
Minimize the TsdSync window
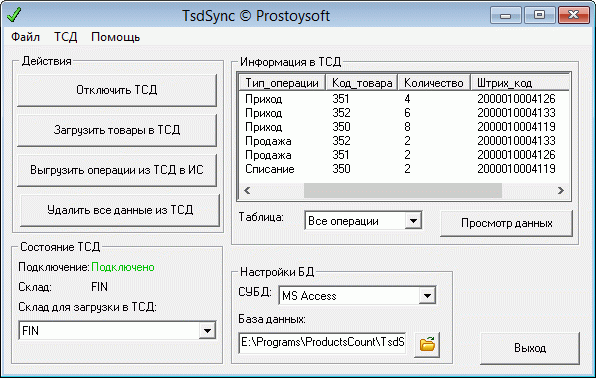tap(505, 15)
